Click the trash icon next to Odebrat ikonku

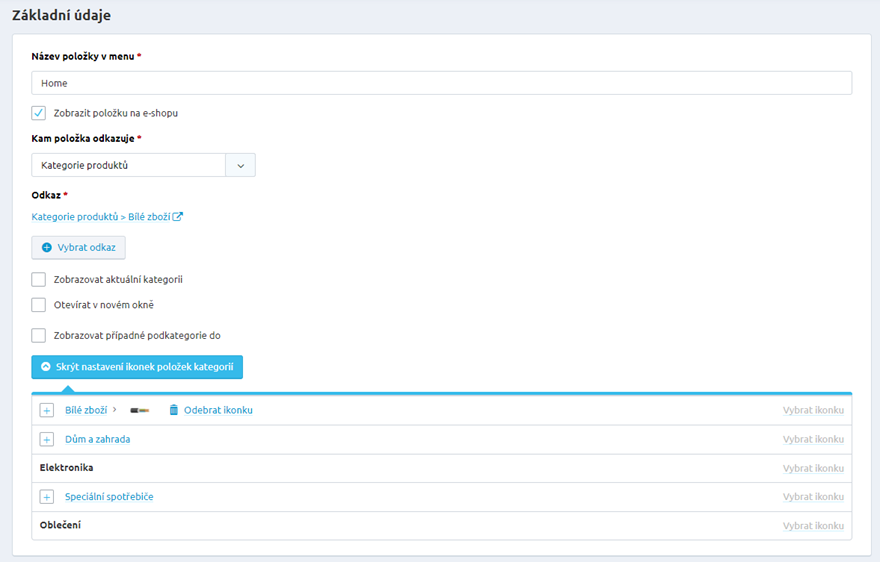173,410
